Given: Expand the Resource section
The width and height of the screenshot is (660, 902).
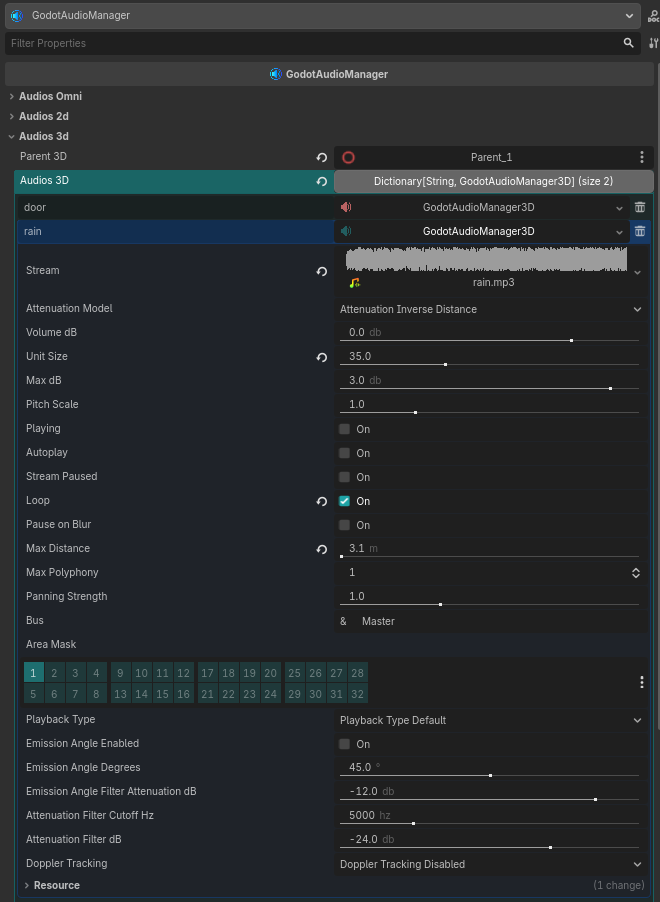Looking at the screenshot, I should pyautogui.click(x=26, y=885).
